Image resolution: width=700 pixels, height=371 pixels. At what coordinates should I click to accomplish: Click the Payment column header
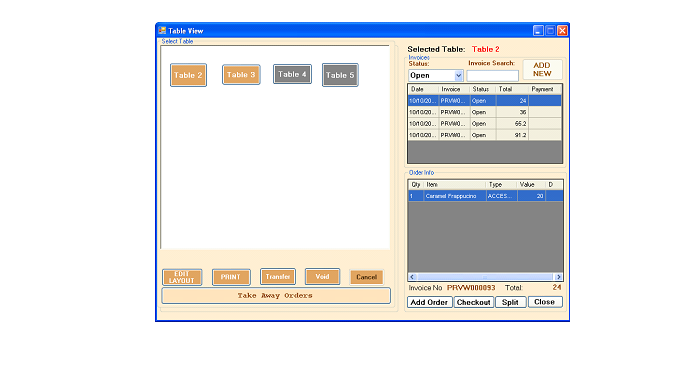point(545,89)
